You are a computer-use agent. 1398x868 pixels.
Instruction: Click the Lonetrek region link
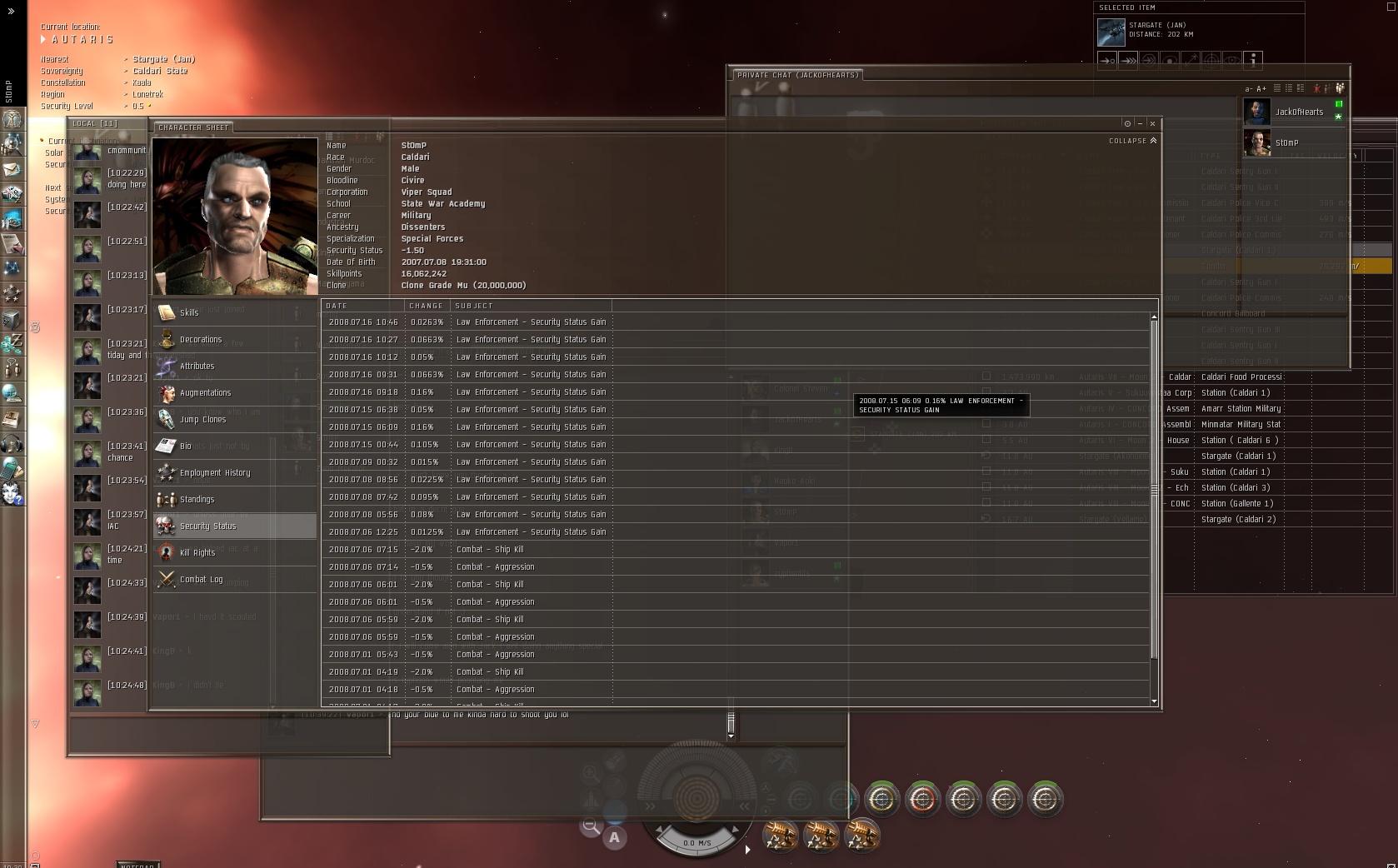click(x=148, y=94)
